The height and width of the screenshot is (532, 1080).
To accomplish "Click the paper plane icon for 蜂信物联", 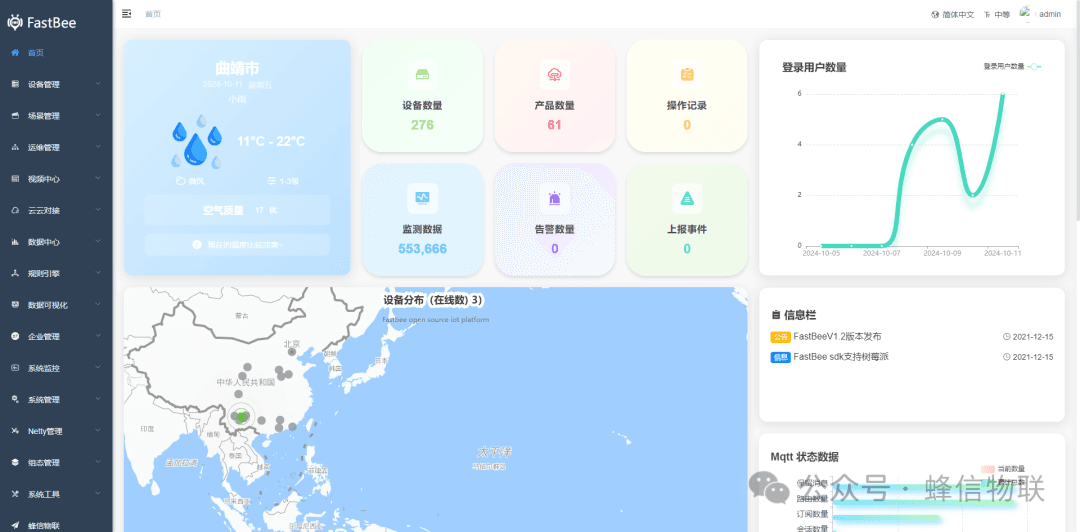I will tap(15, 526).
